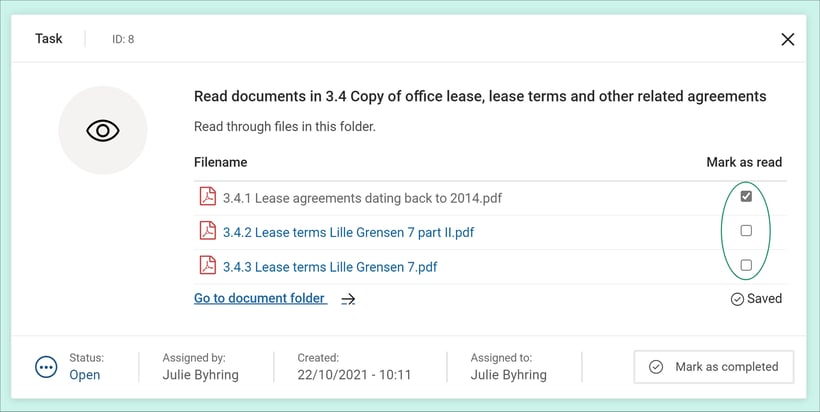Uncheck read box for 3.4.1 Lease agreements
The image size is (820, 412).
pos(746,197)
